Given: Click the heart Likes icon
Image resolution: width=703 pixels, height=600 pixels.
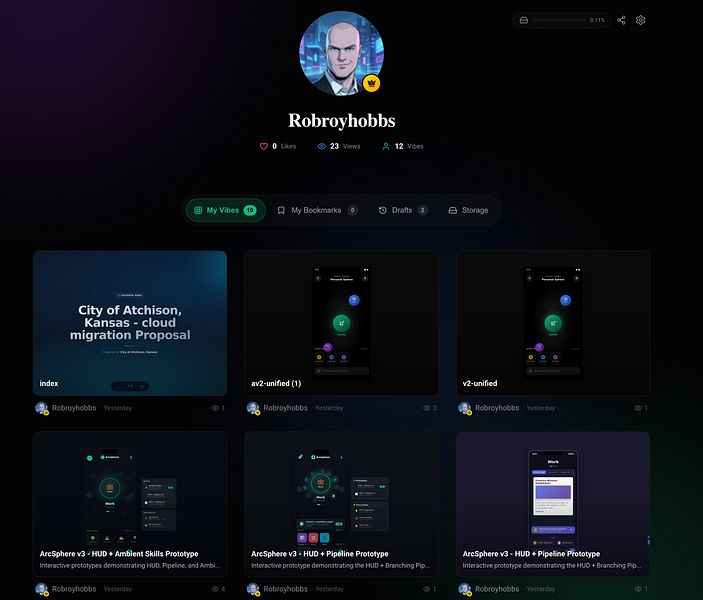Looking at the screenshot, I should click(x=264, y=146).
